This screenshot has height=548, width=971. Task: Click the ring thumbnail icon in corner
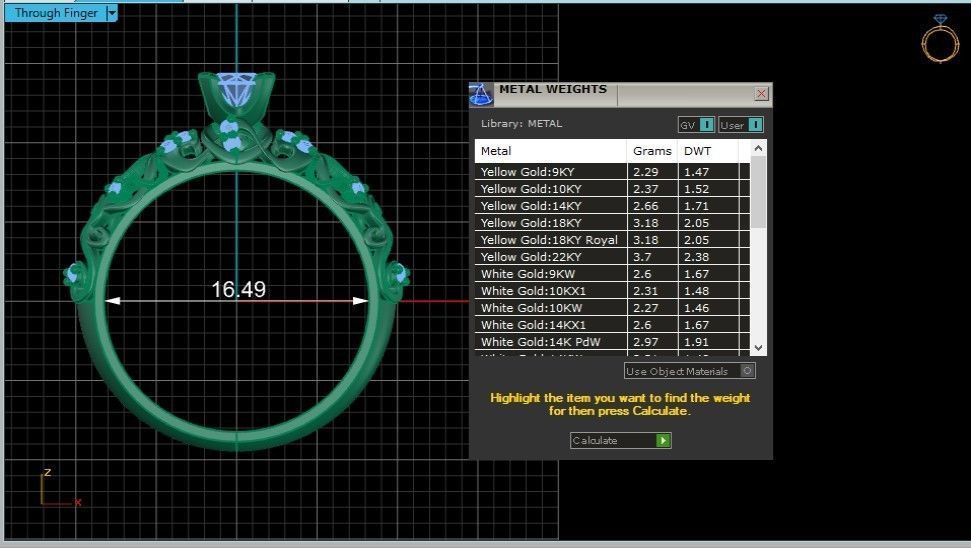(x=939, y=38)
